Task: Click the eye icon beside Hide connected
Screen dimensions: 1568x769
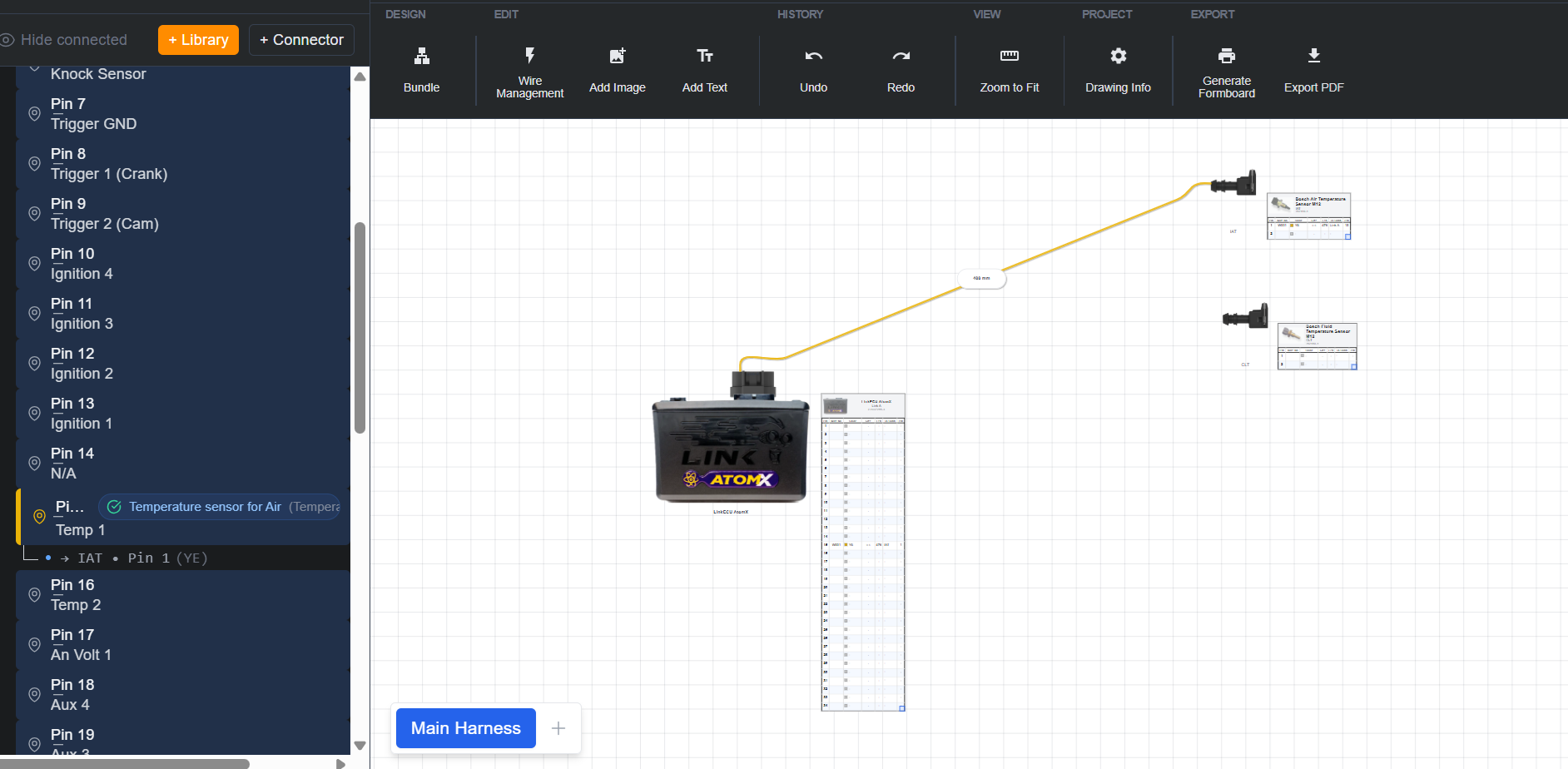Action: tap(7, 40)
